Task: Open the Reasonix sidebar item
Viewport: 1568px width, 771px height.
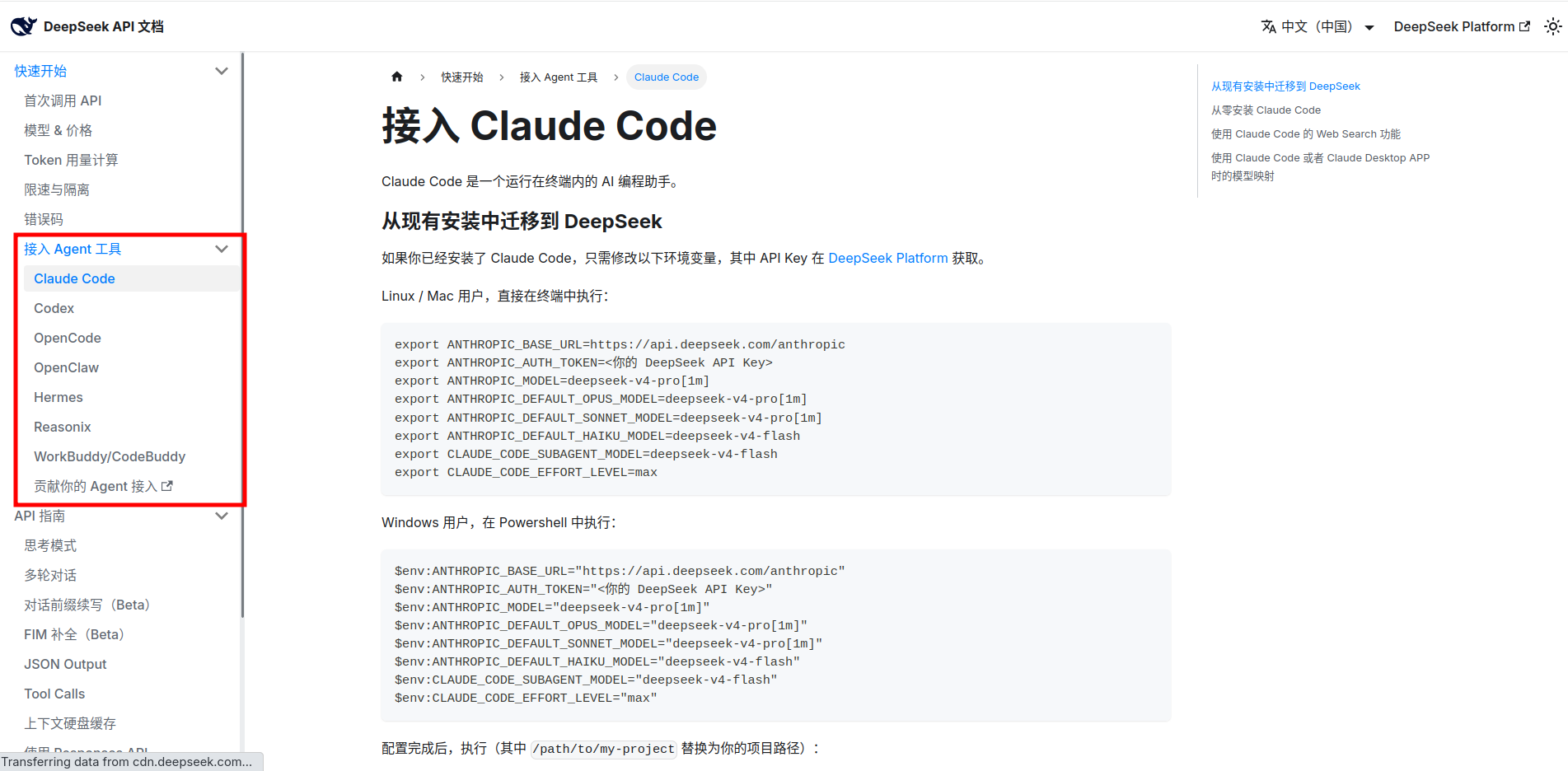Action: point(63,427)
